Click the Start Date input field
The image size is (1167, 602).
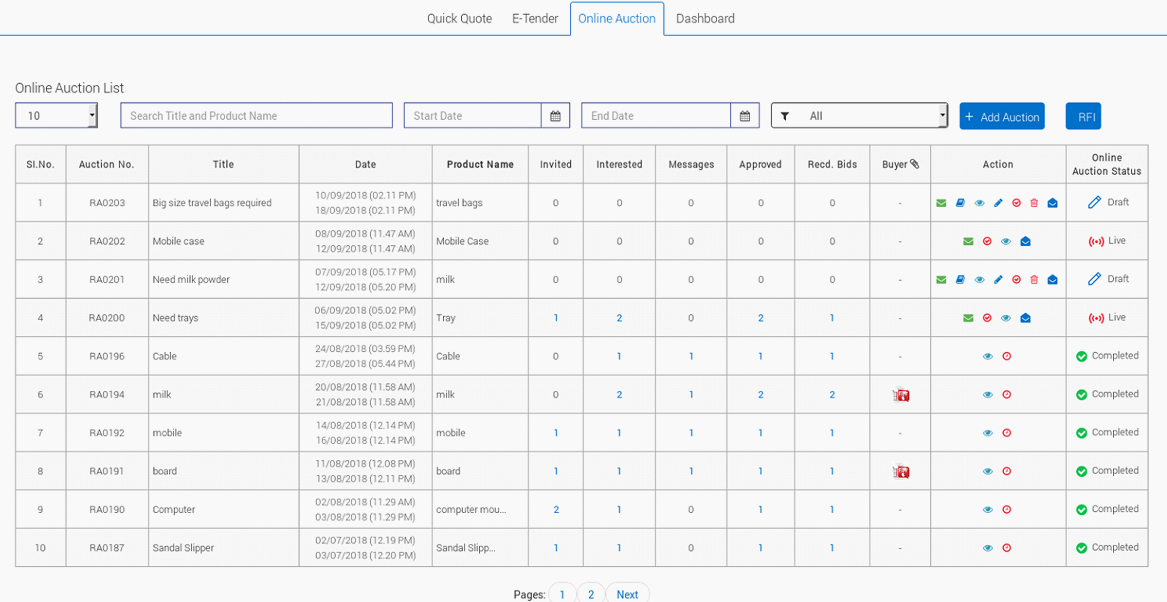tap(473, 116)
